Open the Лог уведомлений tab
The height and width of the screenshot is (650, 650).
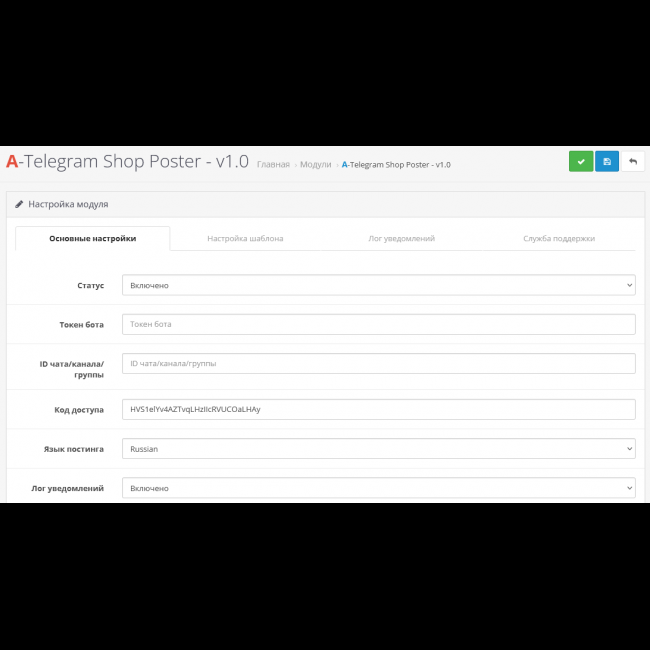point(401,239)
